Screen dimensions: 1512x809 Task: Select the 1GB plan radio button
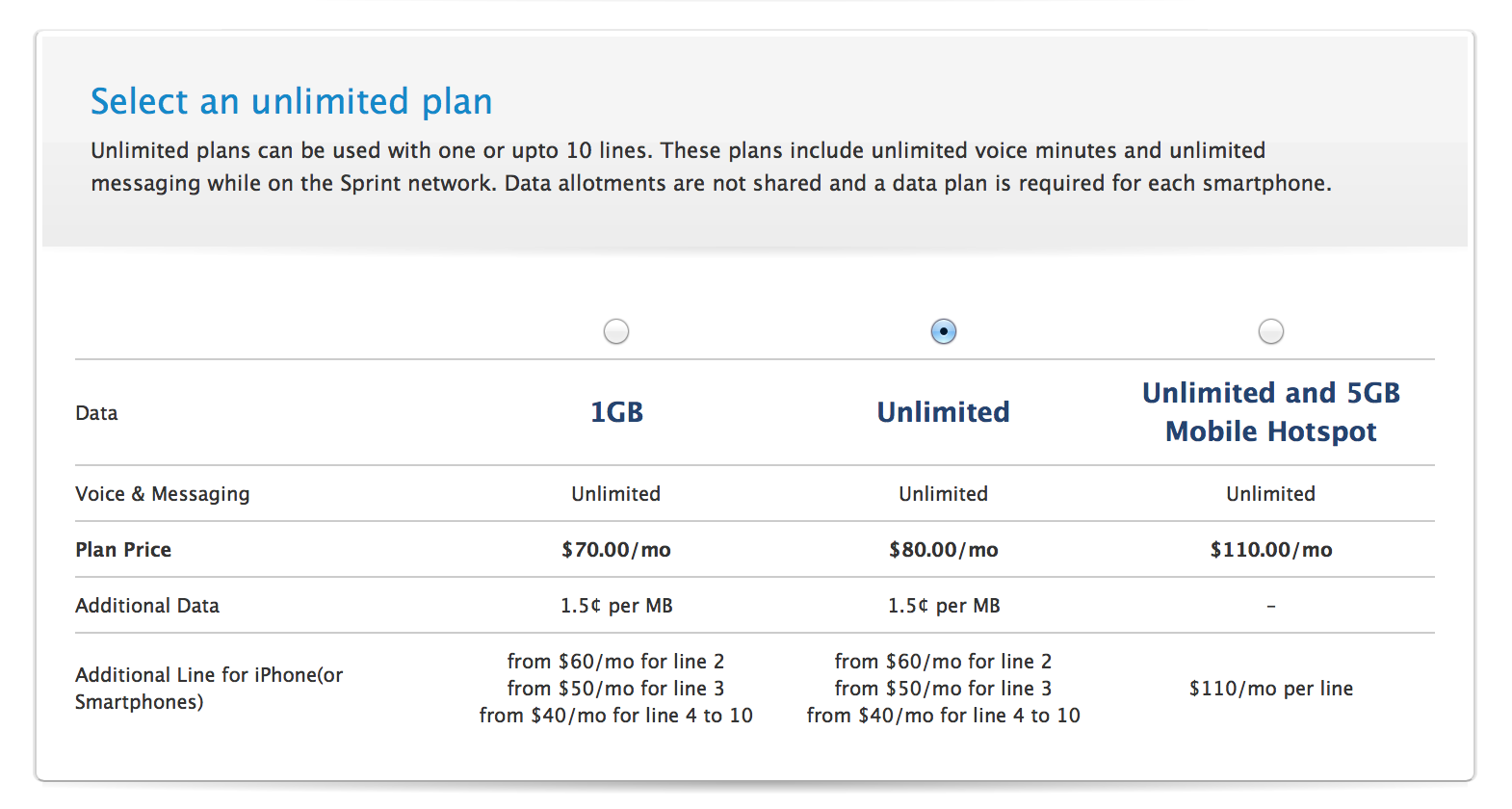click(616, 331)
